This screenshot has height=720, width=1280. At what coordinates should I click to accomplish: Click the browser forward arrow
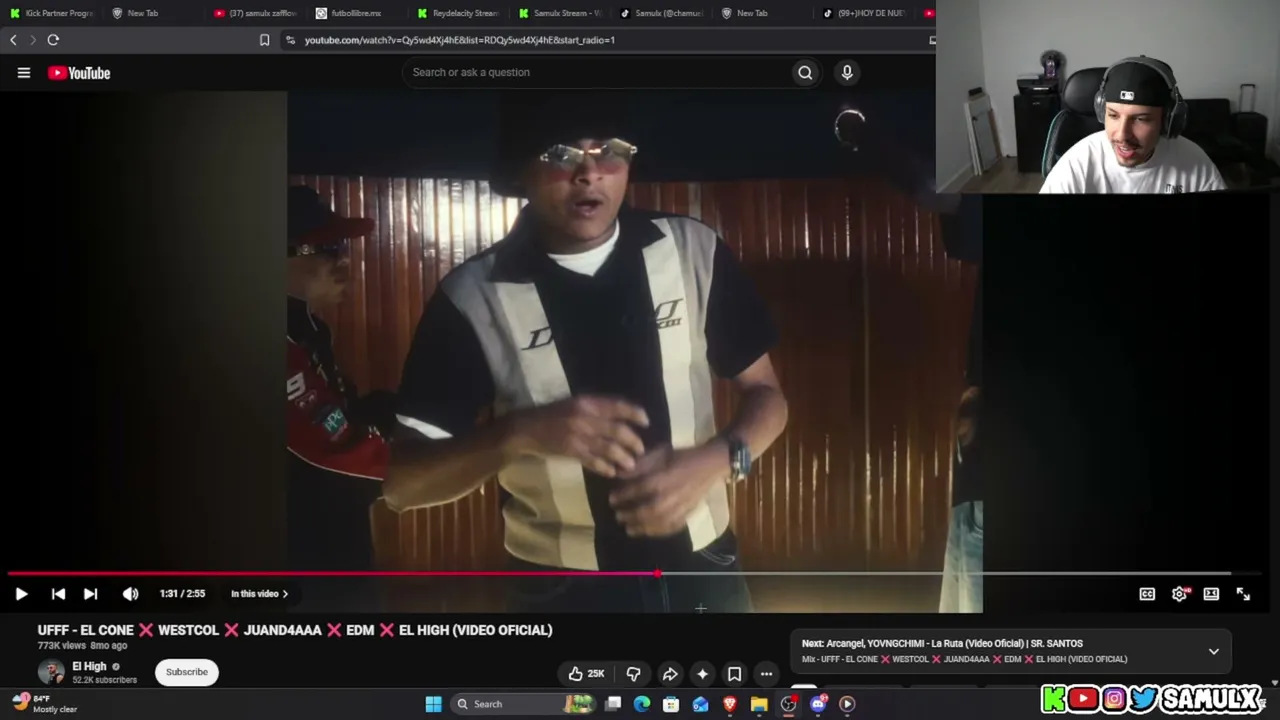(32, 40)
